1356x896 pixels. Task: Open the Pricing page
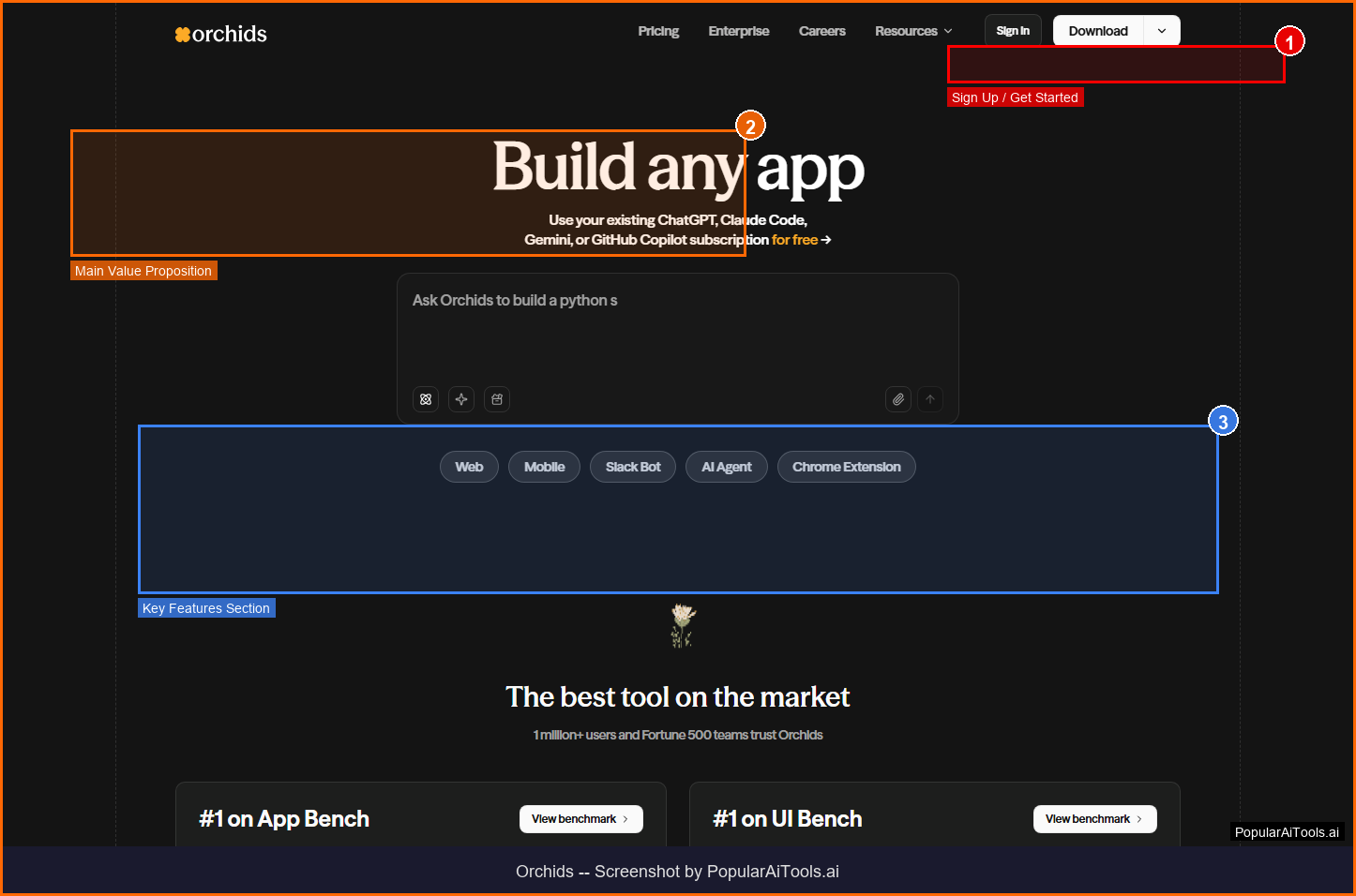[658, 31]
